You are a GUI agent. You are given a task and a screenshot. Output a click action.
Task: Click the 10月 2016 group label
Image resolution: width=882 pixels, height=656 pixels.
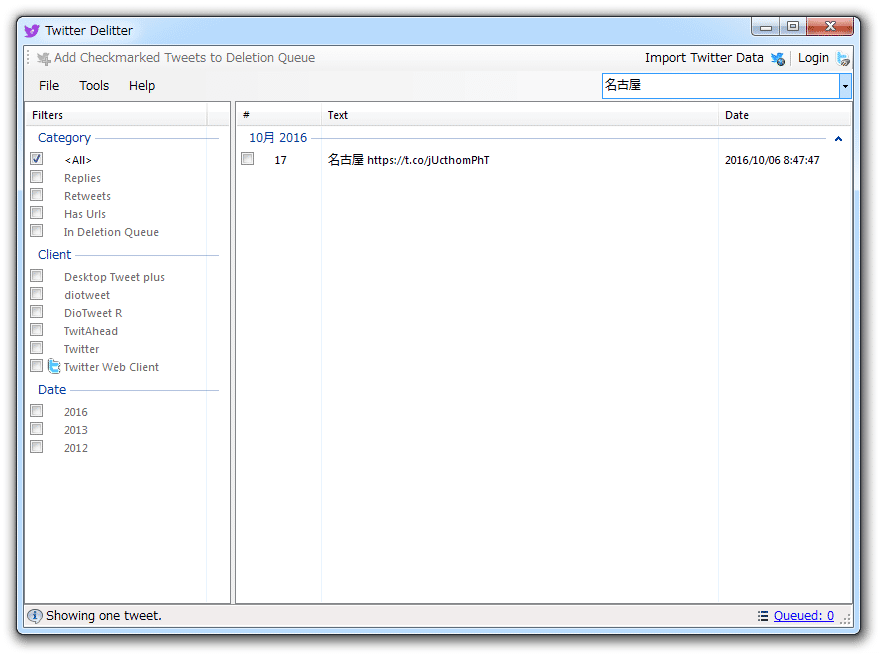(x=278, y=138)
